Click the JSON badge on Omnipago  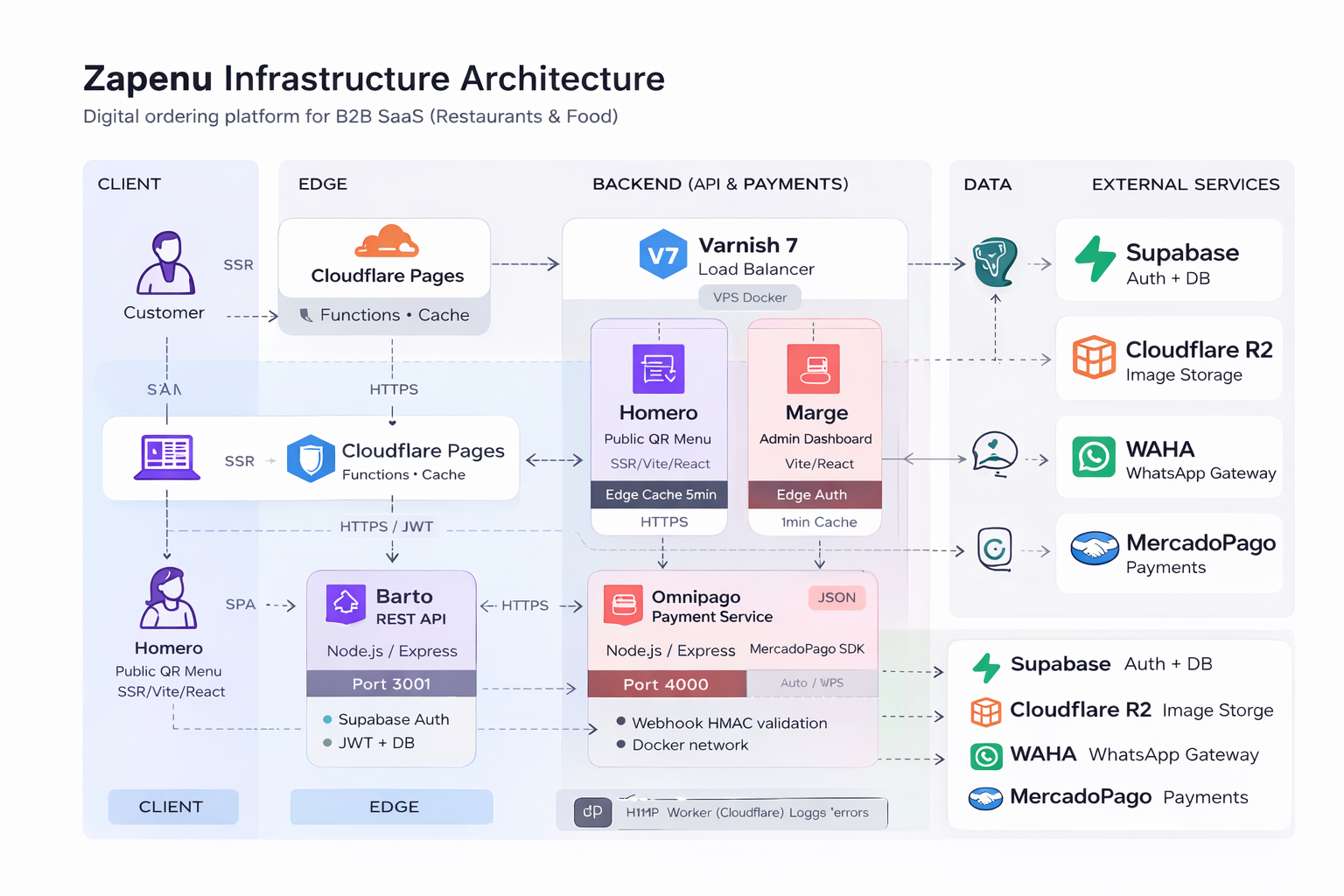836,598
